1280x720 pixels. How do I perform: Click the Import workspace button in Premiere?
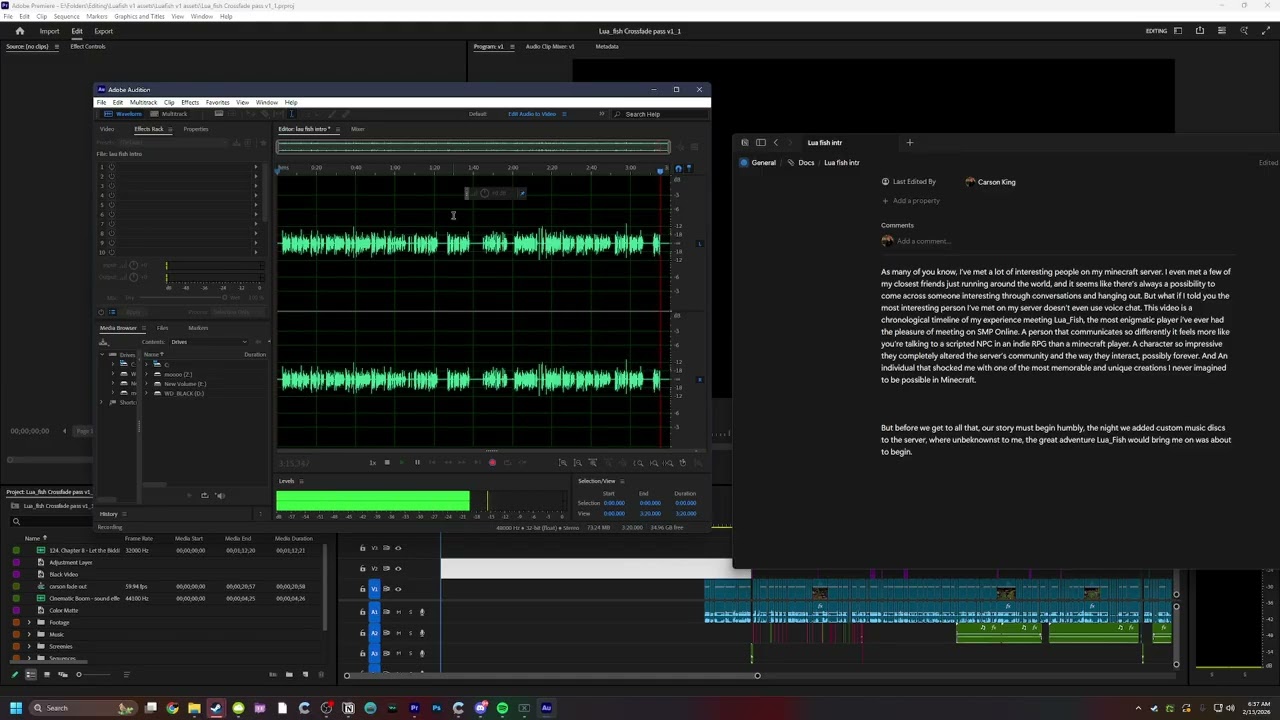(x=49, y=31)
